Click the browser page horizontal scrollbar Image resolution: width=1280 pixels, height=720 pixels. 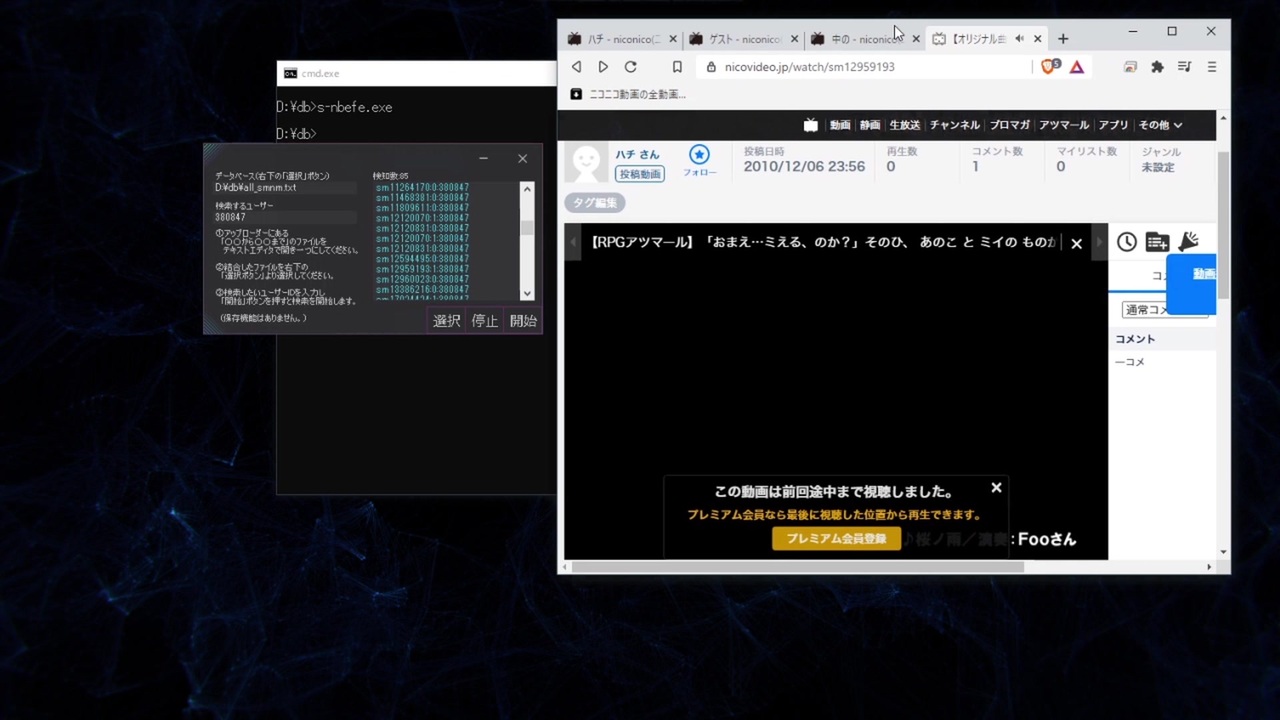tap(798, 567)
